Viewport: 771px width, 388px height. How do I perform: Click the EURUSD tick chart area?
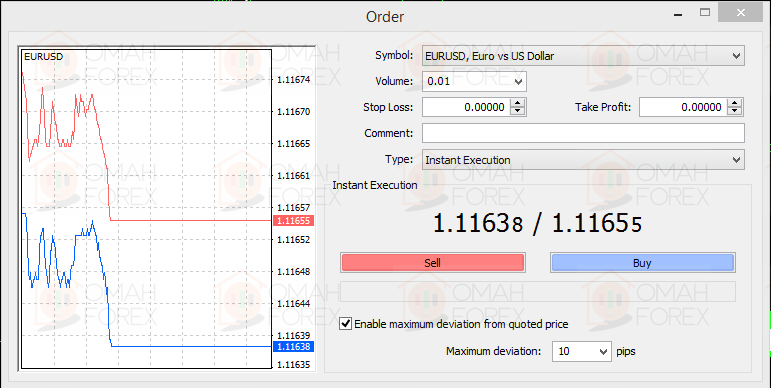tap(146, 209)
